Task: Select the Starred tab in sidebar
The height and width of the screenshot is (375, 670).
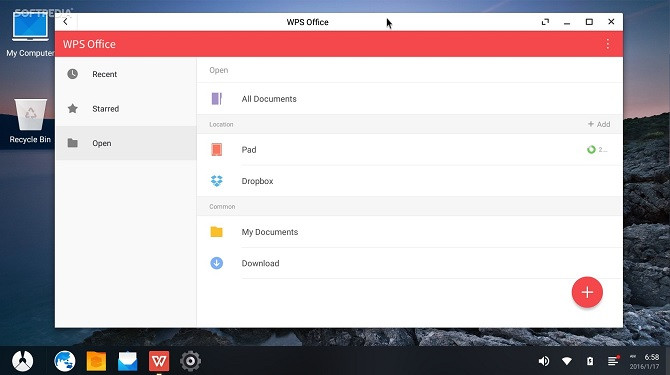Action: click(126, 108)
